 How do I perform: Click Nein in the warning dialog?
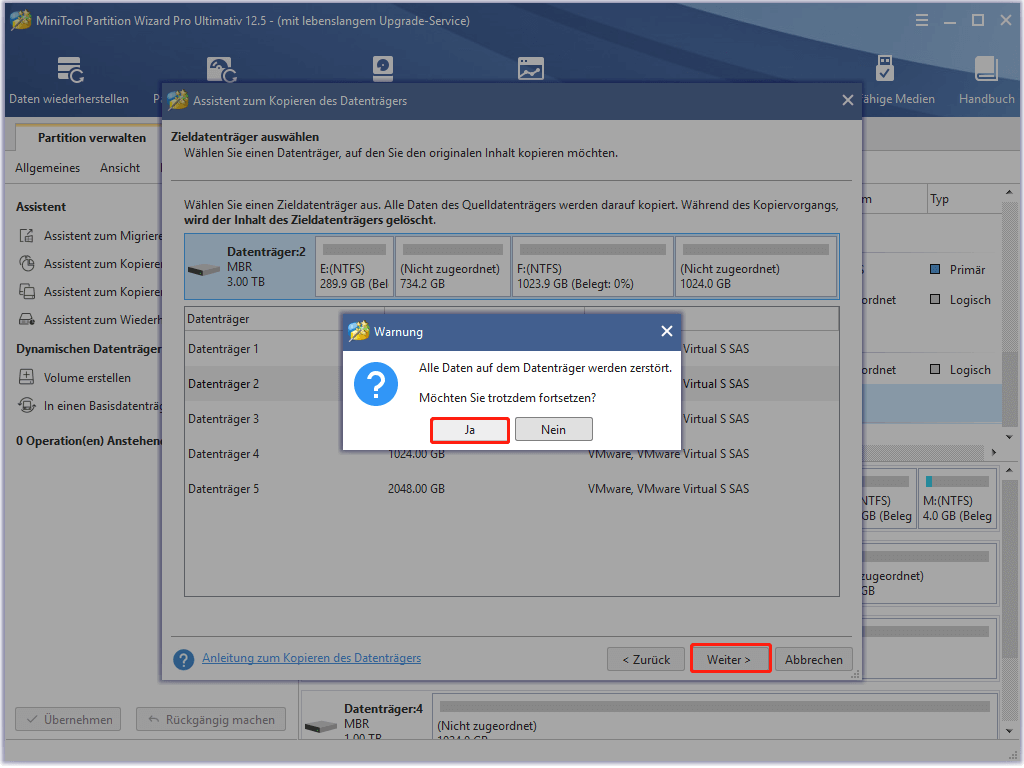(553, 430)
